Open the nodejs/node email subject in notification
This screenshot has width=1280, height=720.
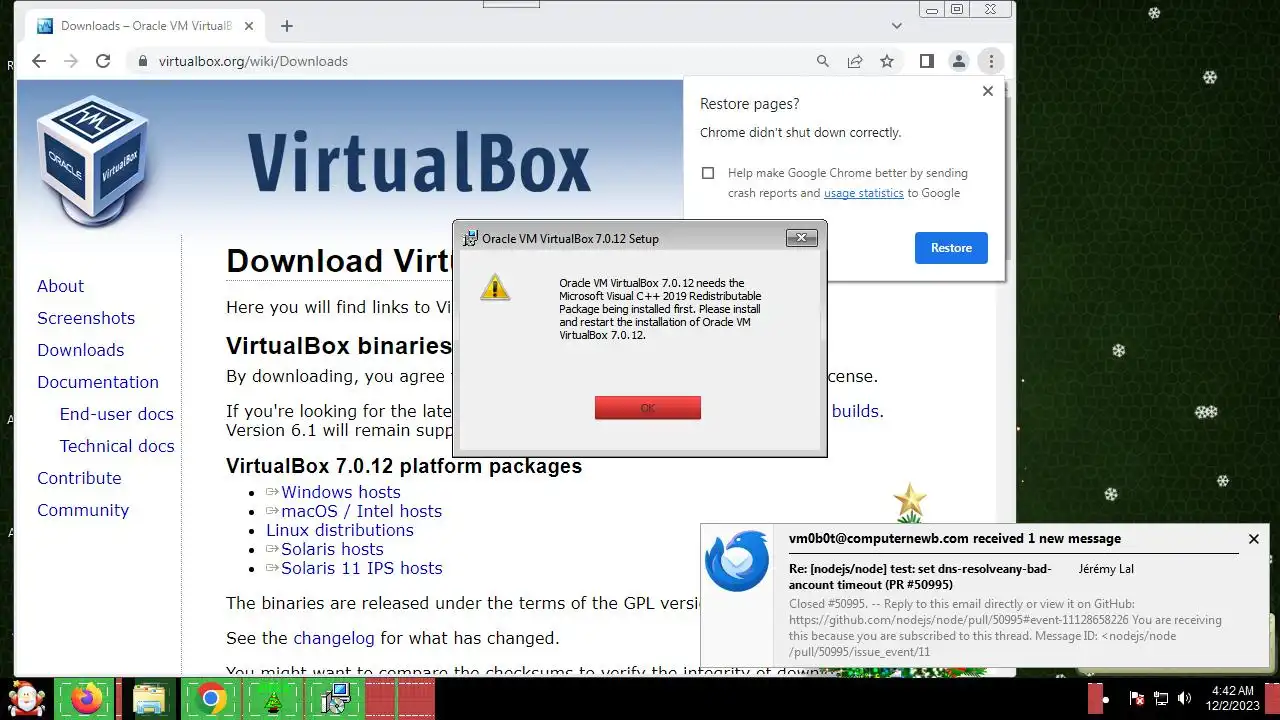point(920,576)
